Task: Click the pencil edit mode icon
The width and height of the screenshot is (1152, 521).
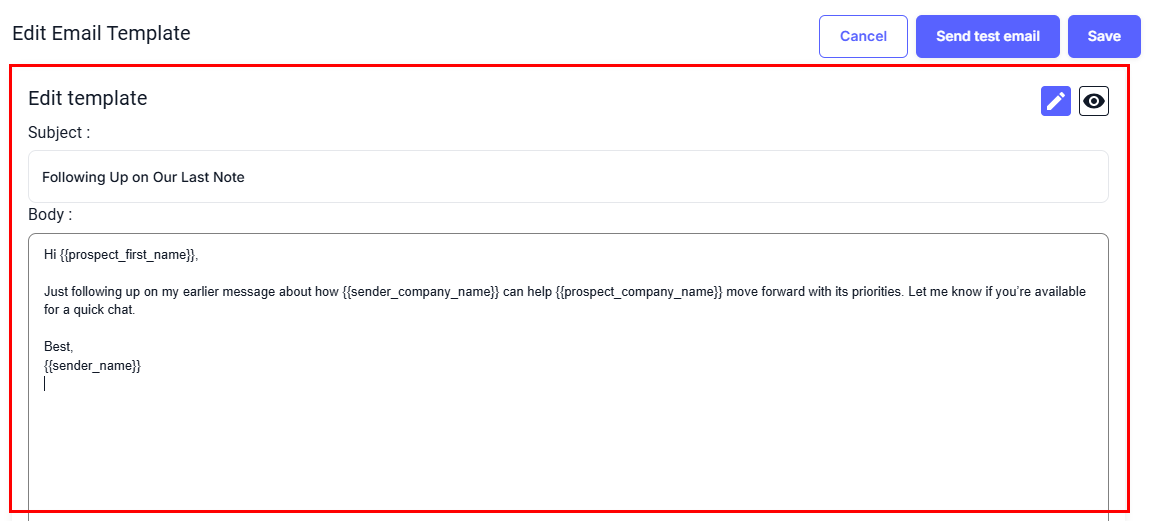Action: [x=1055, y=101]
